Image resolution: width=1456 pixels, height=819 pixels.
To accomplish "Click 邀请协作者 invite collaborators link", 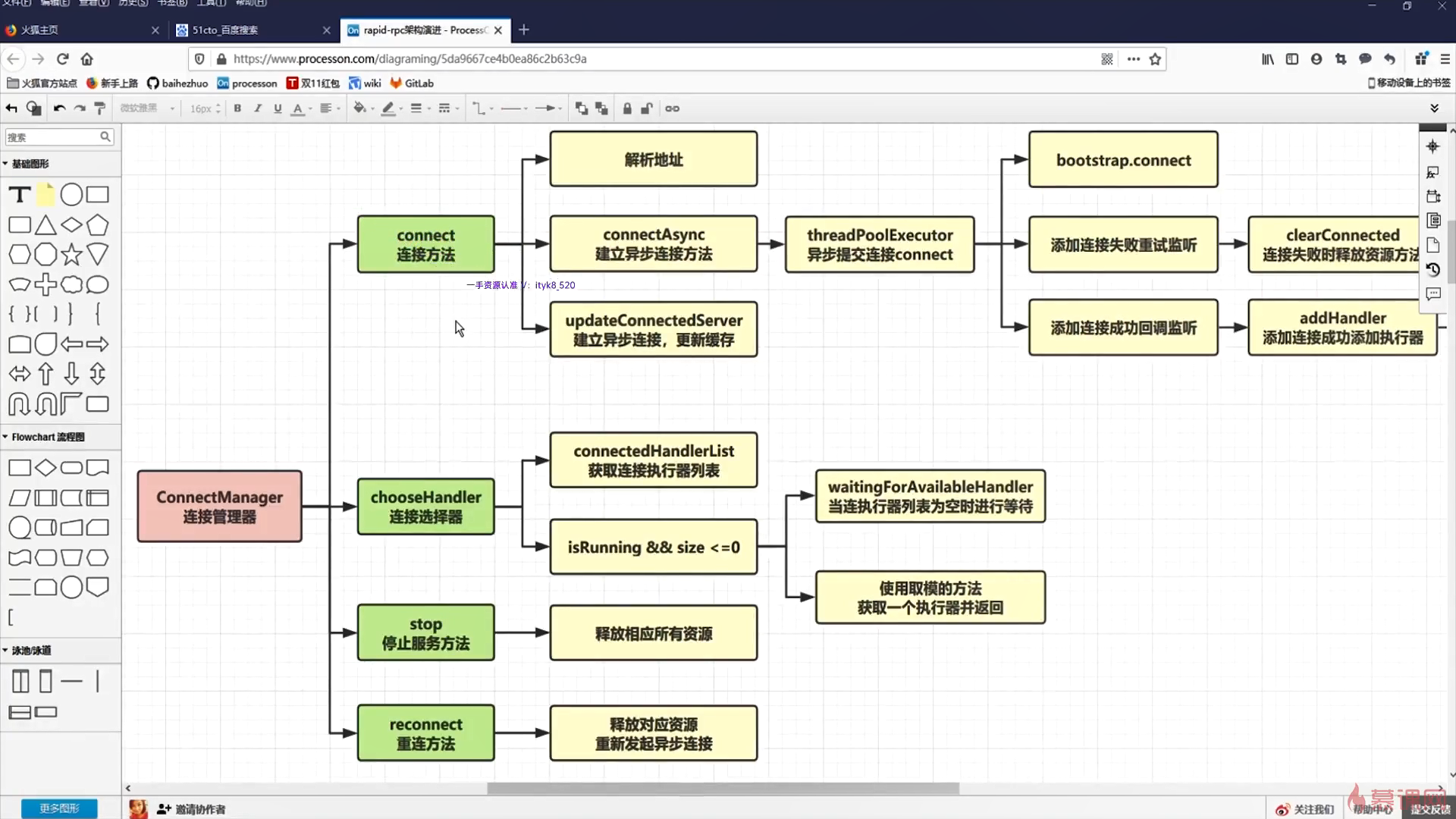I will [193, 809].
